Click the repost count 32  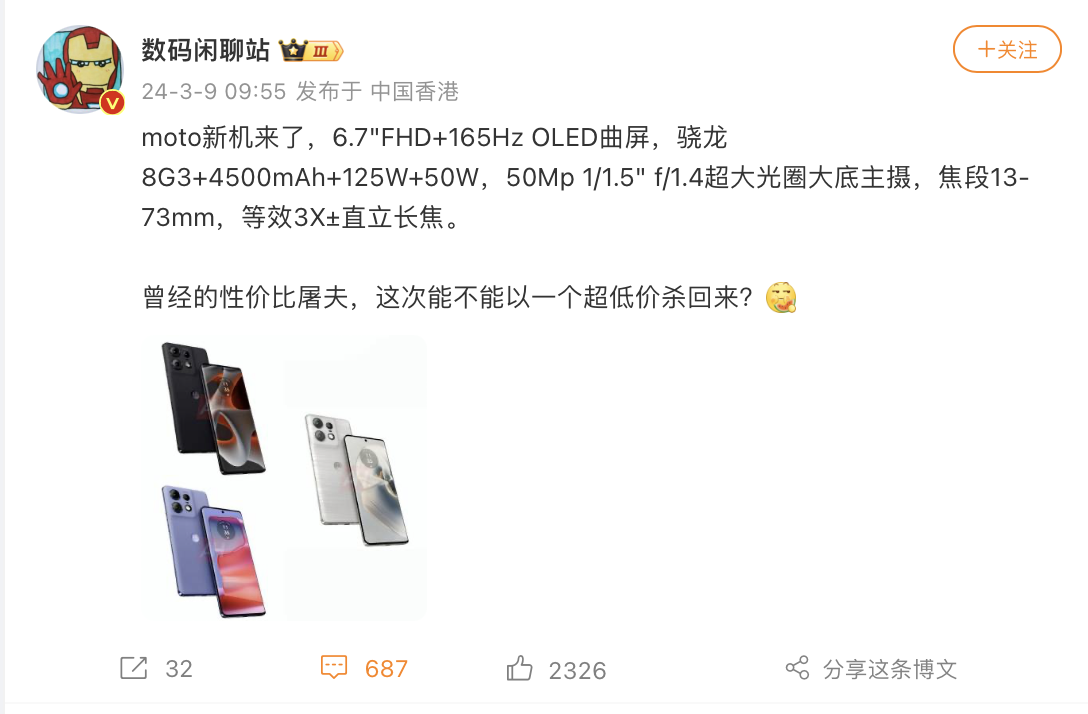(179, 669)
